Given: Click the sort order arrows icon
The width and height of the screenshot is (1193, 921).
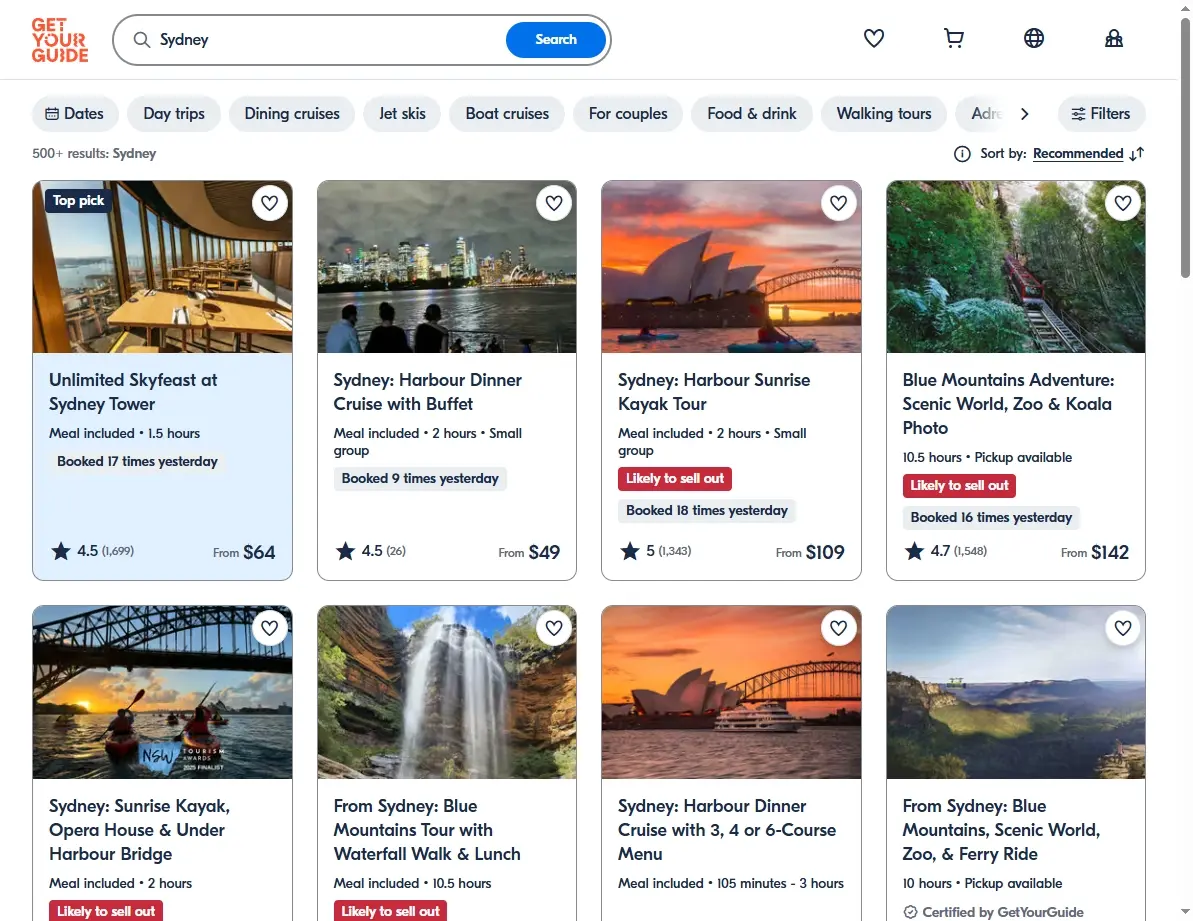Looking at the screenshot, I should [x=1137, y=154].
